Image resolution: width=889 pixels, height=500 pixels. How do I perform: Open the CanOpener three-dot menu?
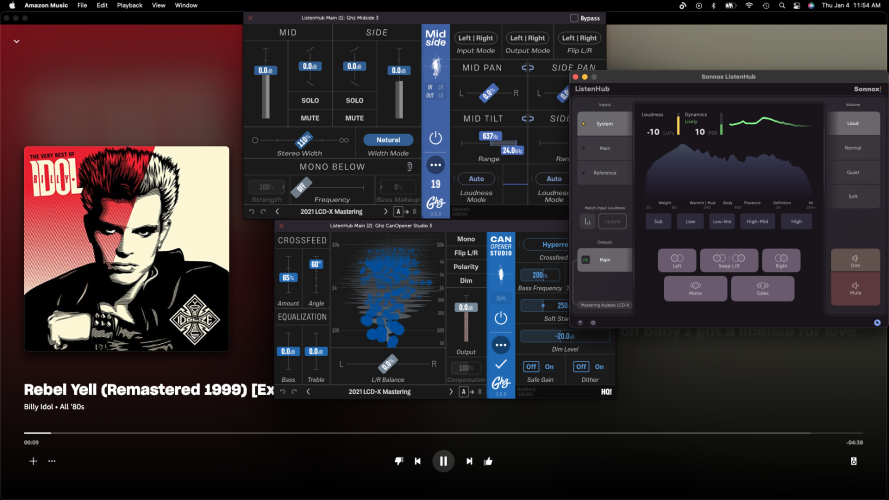coord(501,345)
